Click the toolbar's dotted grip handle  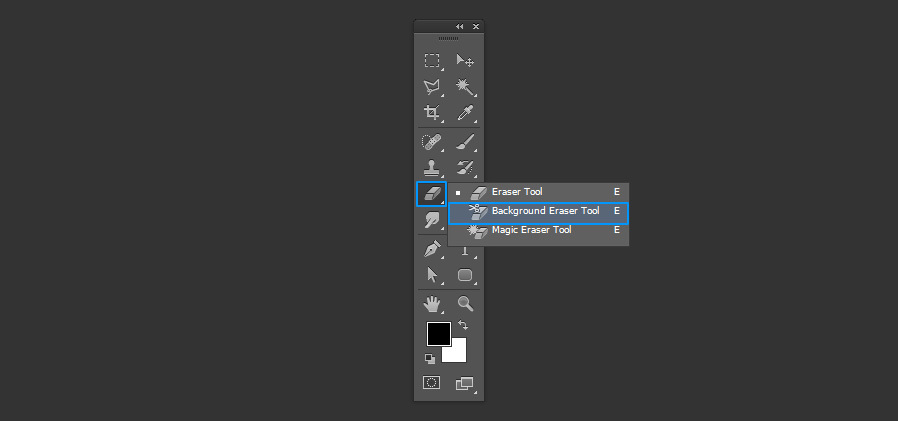pyautogui.click(x=448, y=38)
